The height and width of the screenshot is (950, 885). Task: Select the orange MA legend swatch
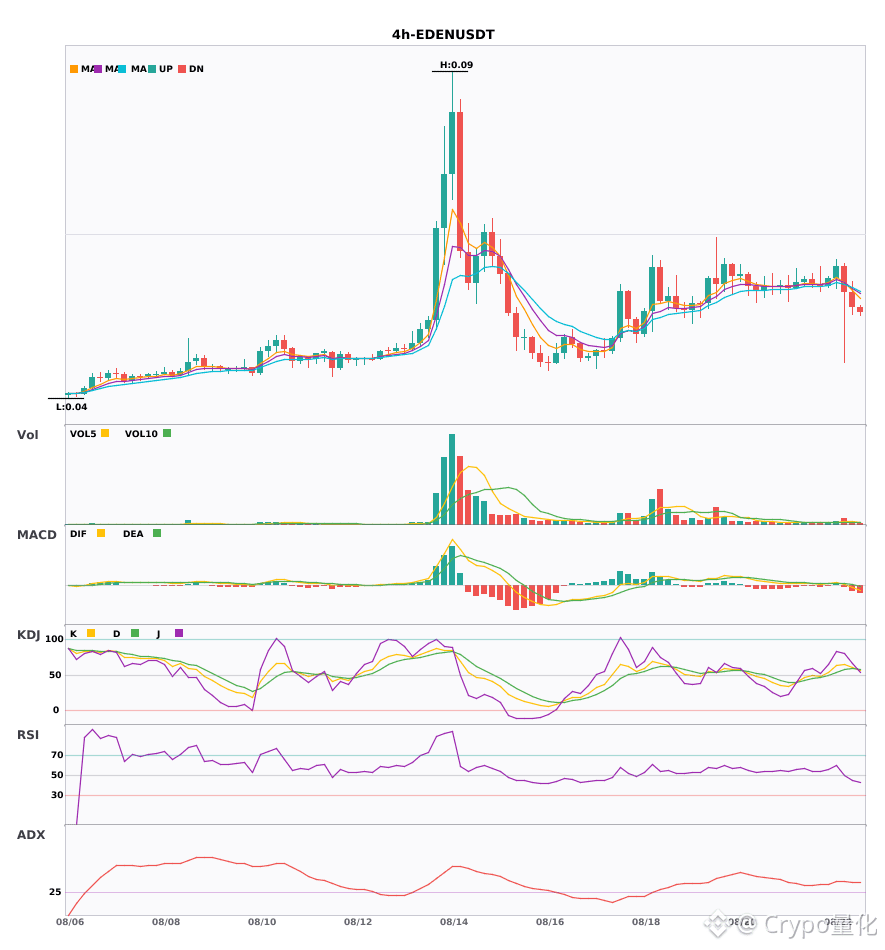(74, 69)
